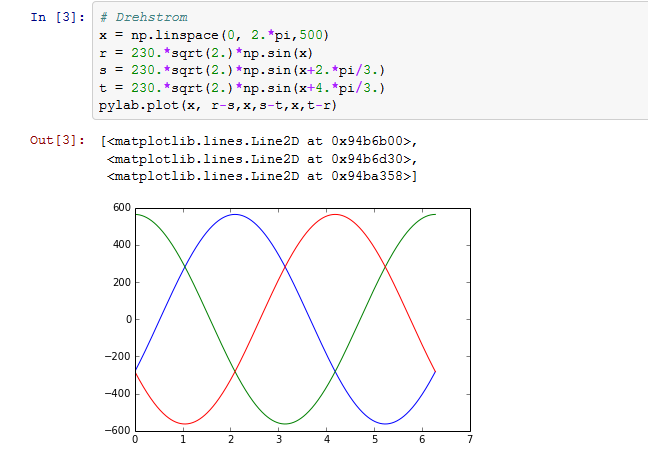Screen dimensions: 648x454
Task: Click output line ending with 0x94b6d30
Action: [262, 159]
